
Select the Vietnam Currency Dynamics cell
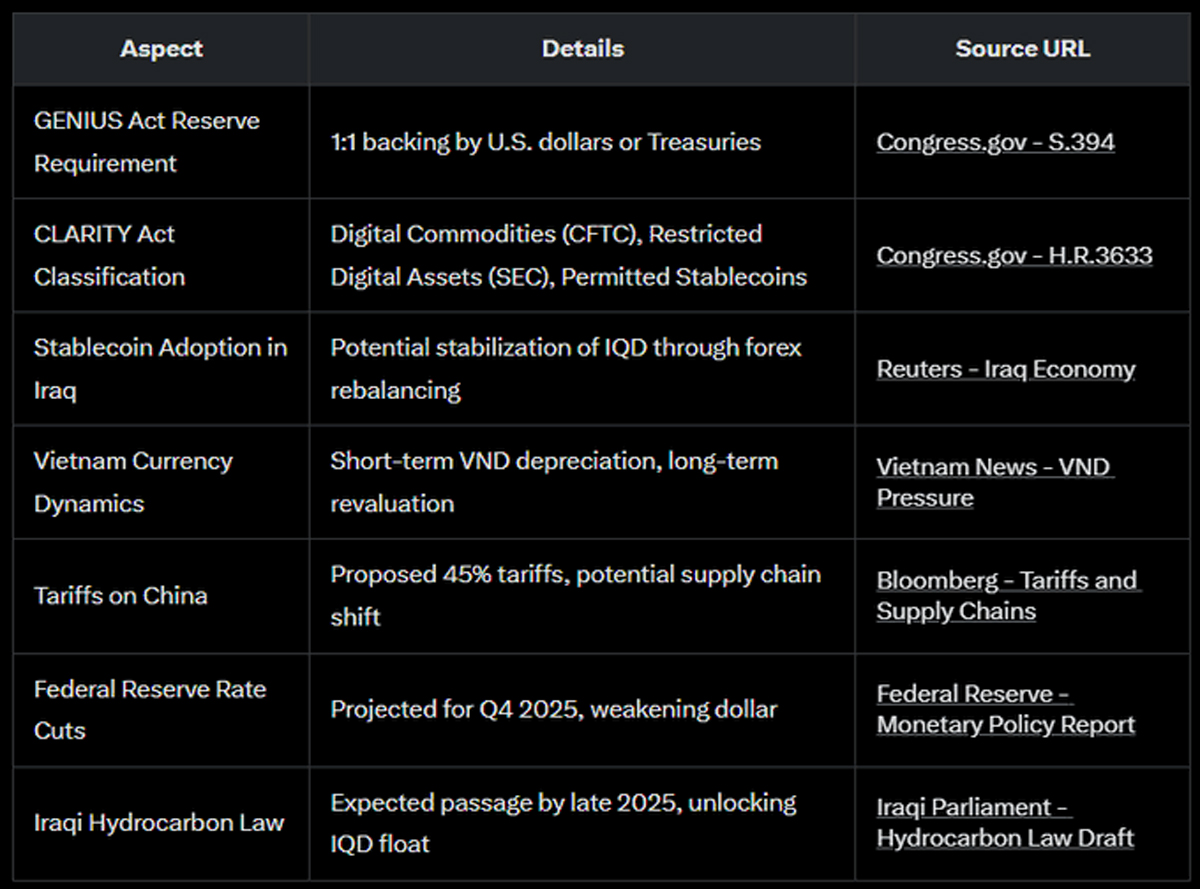pos(133,482)
